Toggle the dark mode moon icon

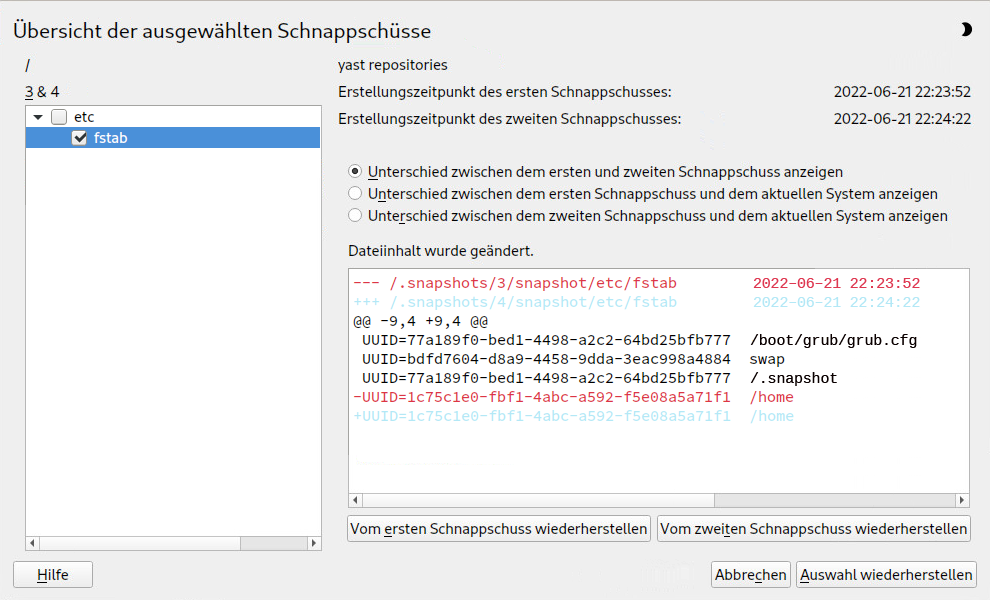tap(966, 30)
